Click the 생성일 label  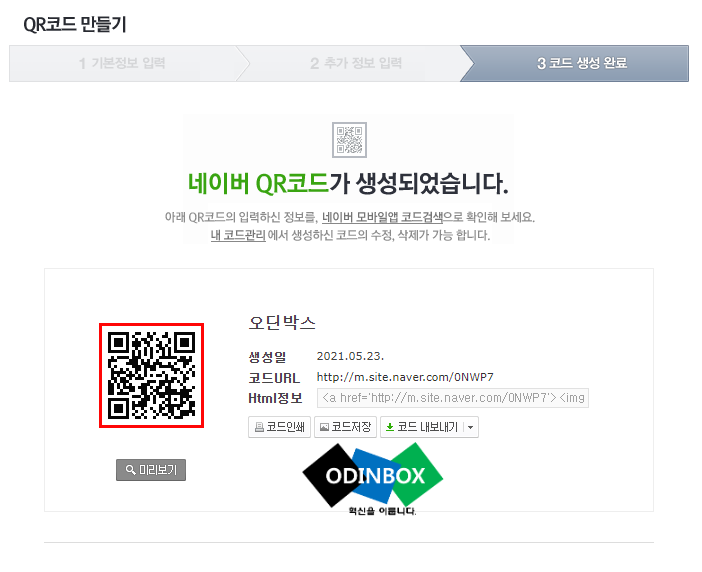click(267, 357)
